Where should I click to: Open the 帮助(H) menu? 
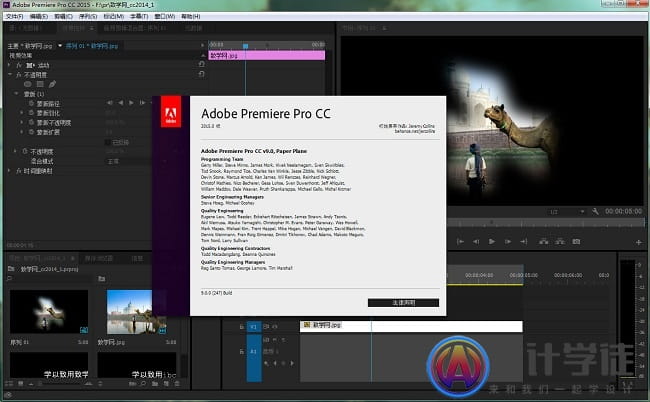191,16
